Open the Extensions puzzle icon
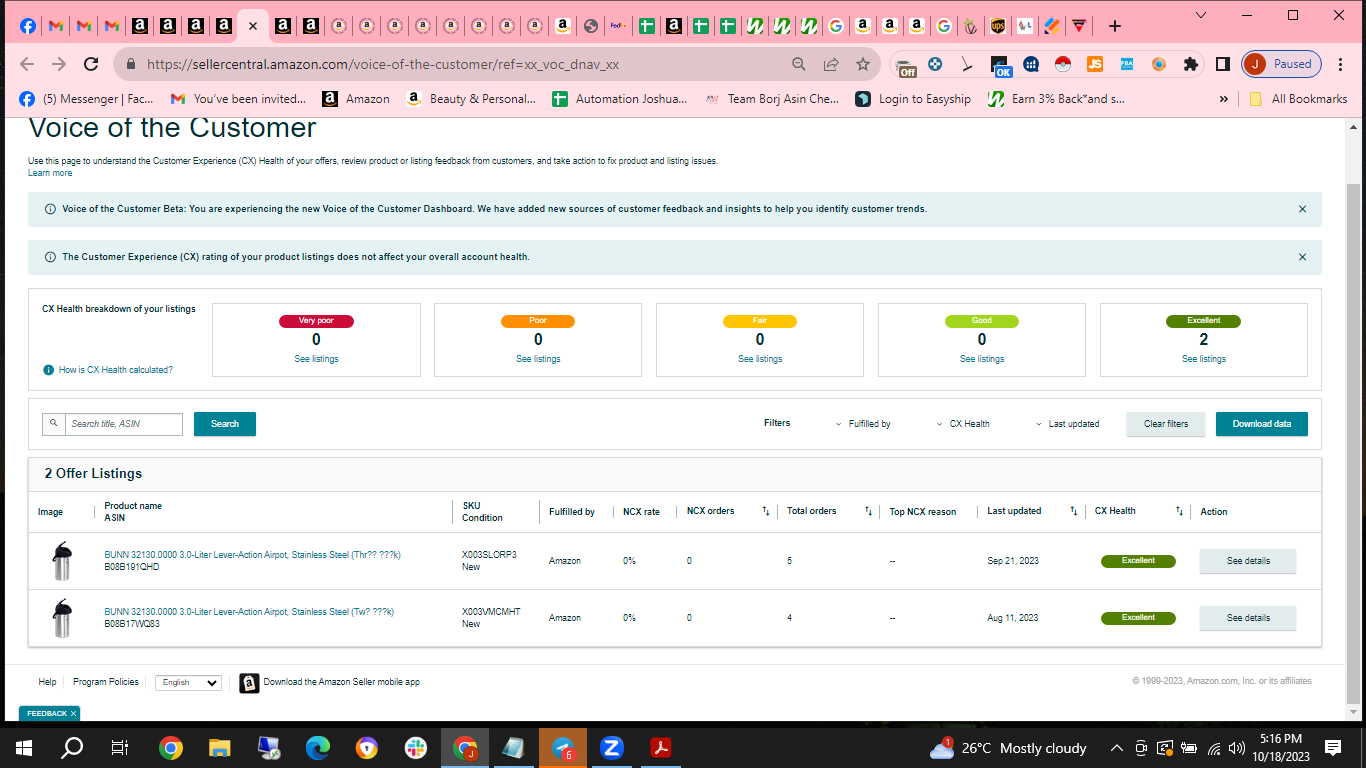The height and width of the screenshot is (768, 1366). pyautogui.click(x=1190, y=64)
